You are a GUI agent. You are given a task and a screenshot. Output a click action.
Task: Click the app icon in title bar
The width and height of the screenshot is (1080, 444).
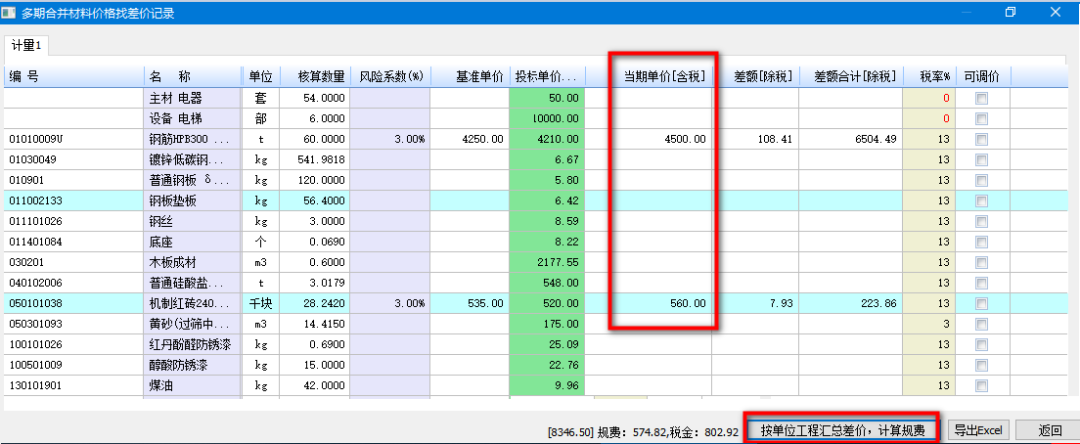click(11, 12)
